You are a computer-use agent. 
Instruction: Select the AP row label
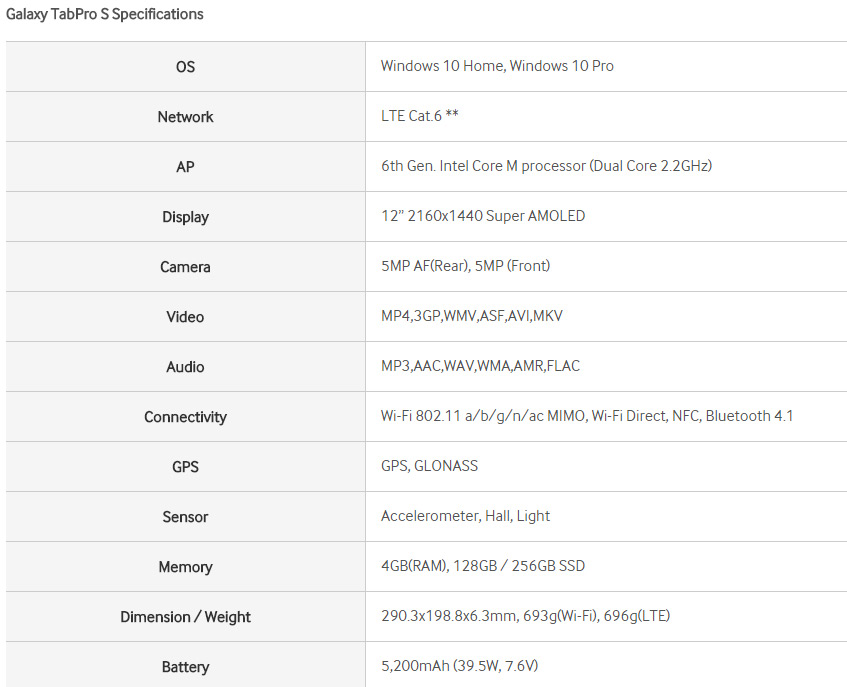pyautogui.click(x=185, y=167)
